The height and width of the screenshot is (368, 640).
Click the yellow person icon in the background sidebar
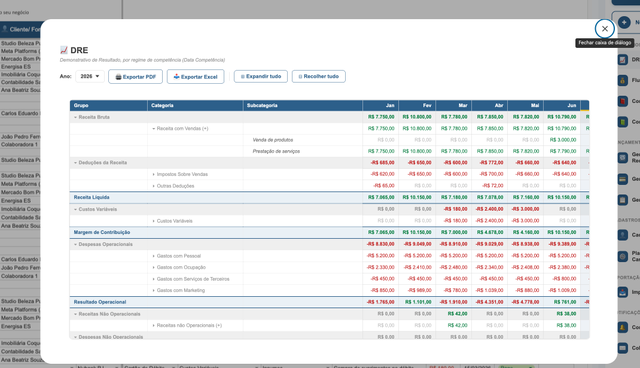(x=622, y=327)
